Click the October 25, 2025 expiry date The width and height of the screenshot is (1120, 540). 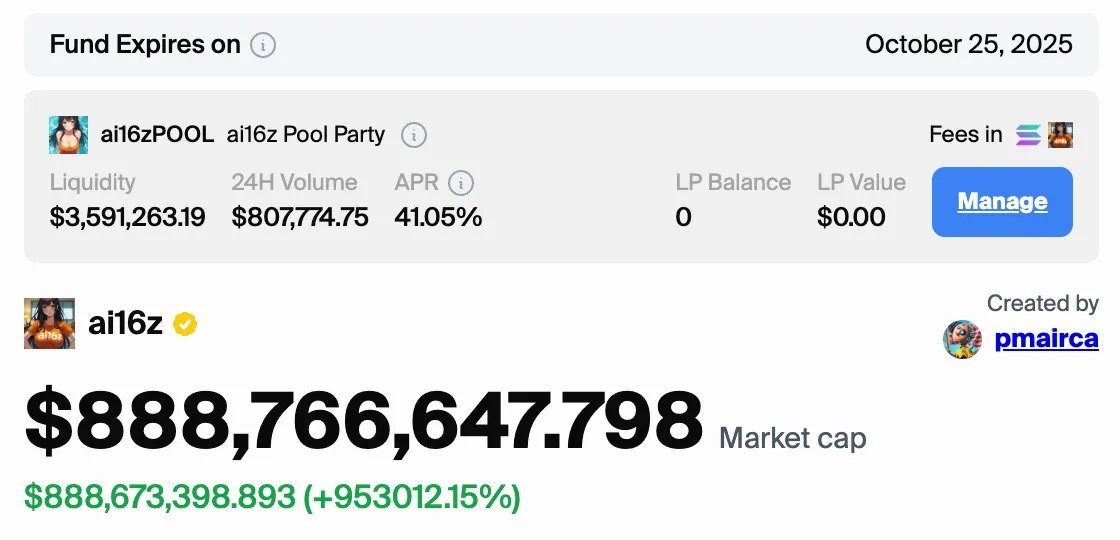click(x=969, y=44)
